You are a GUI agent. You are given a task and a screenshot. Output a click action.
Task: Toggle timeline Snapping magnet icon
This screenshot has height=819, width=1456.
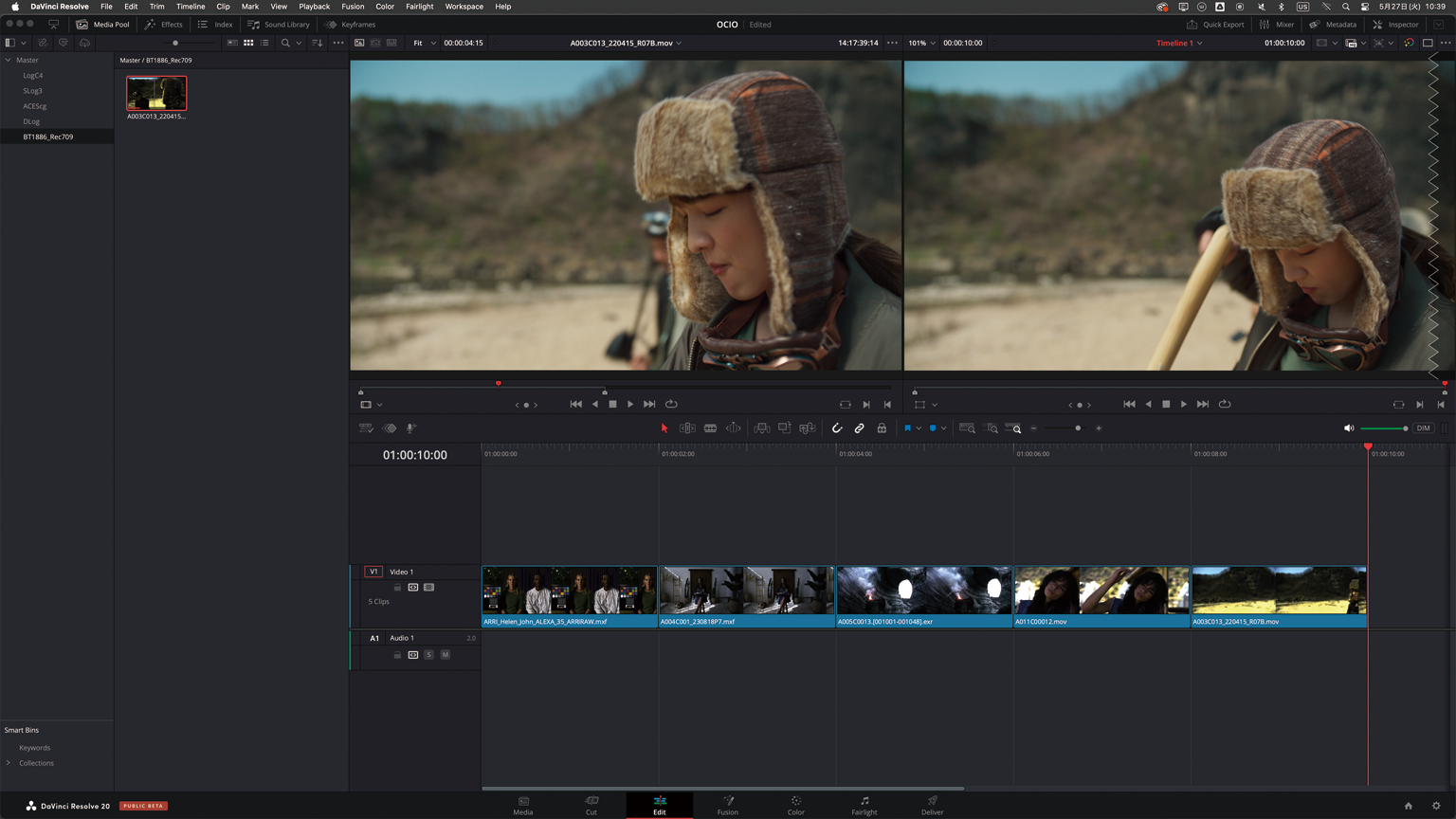(837, 428)
